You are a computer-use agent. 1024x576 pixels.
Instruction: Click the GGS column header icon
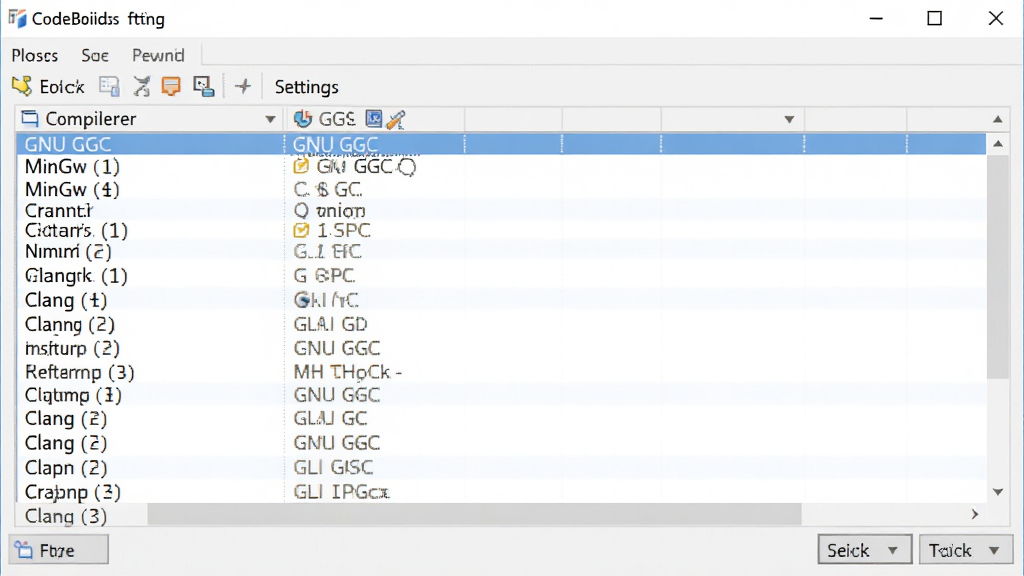[302, 119]
